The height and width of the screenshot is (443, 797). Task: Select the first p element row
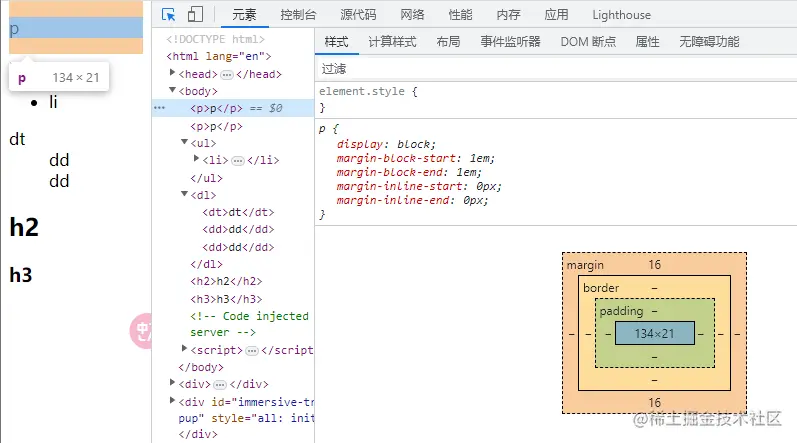[x=233, y=108]
